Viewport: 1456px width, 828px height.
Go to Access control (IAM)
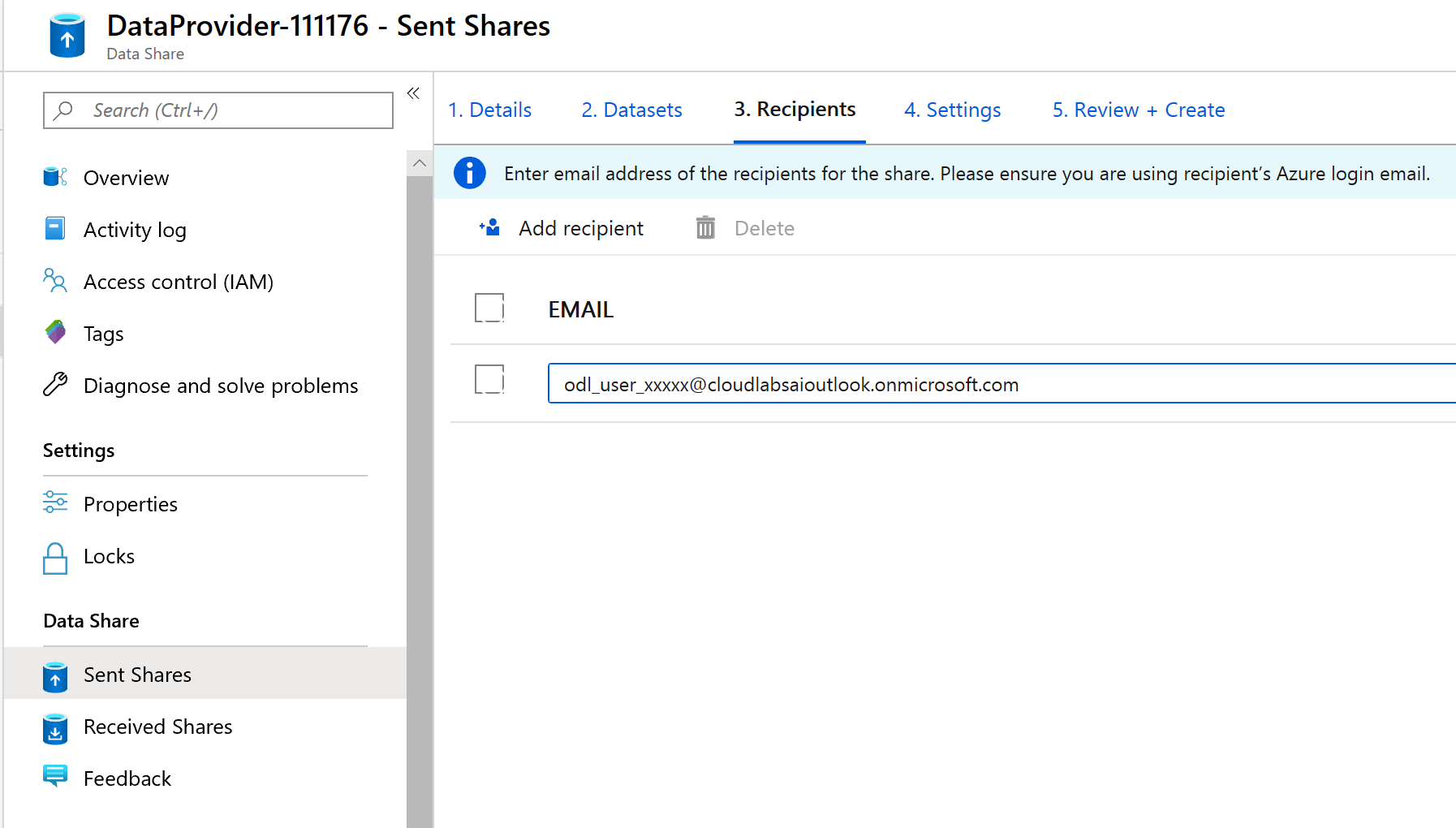[x=179, y=282]
